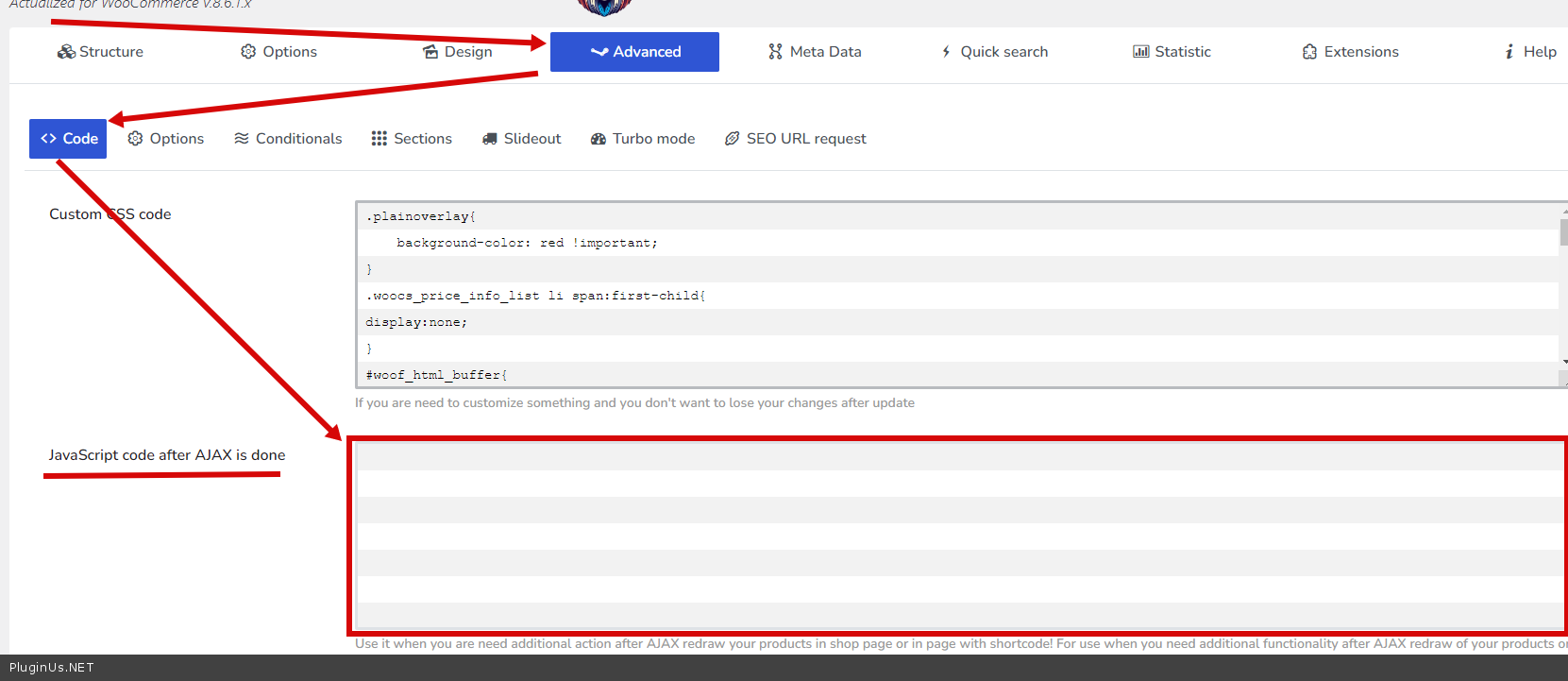Open the Sections sub-tab

click(412, 139)
